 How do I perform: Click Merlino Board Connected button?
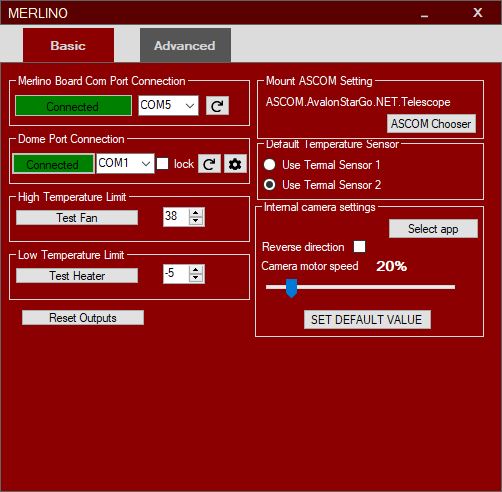(73, 106)
